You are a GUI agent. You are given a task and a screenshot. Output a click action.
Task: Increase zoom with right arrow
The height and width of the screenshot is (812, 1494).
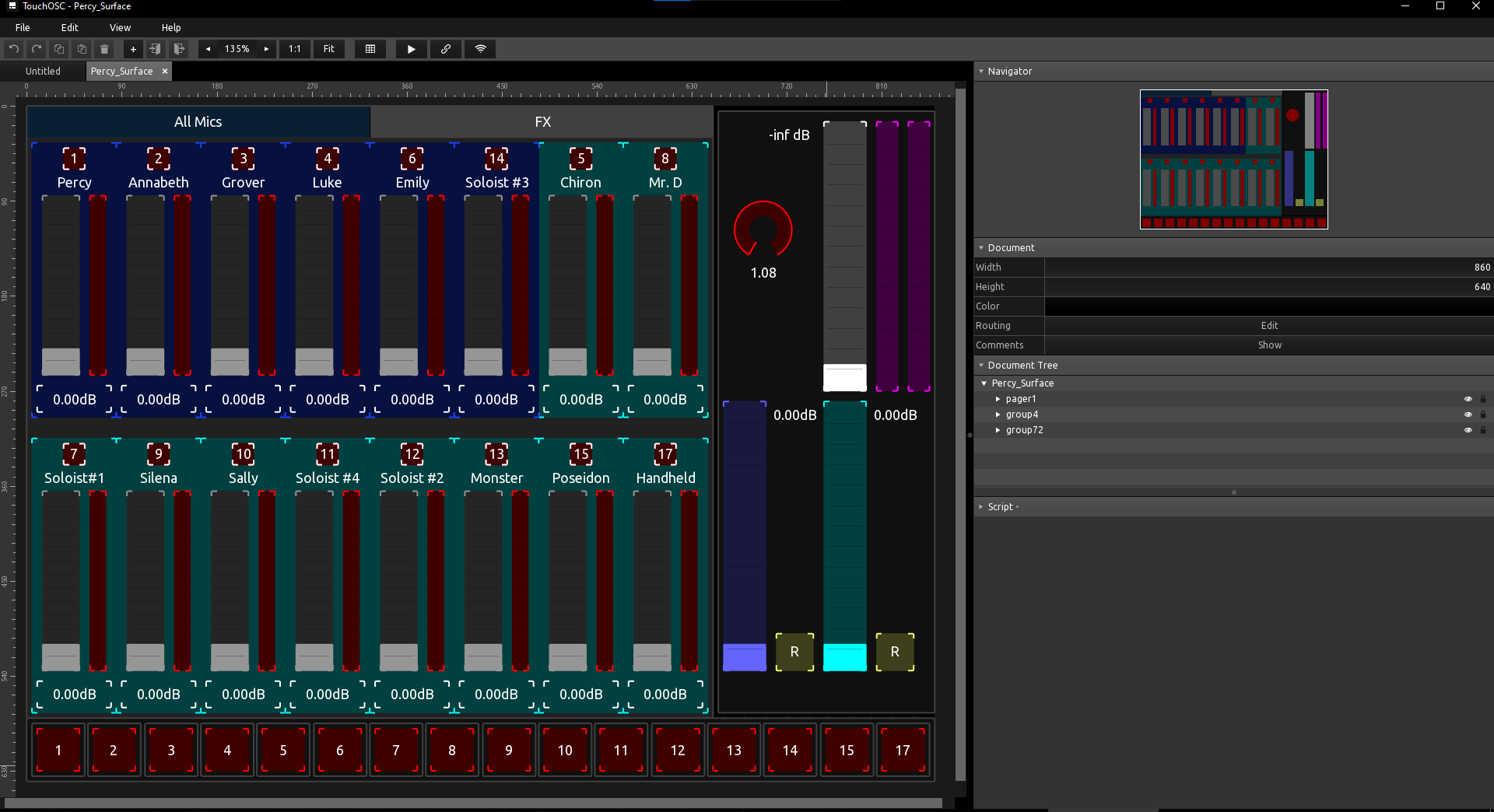(266, 49)
